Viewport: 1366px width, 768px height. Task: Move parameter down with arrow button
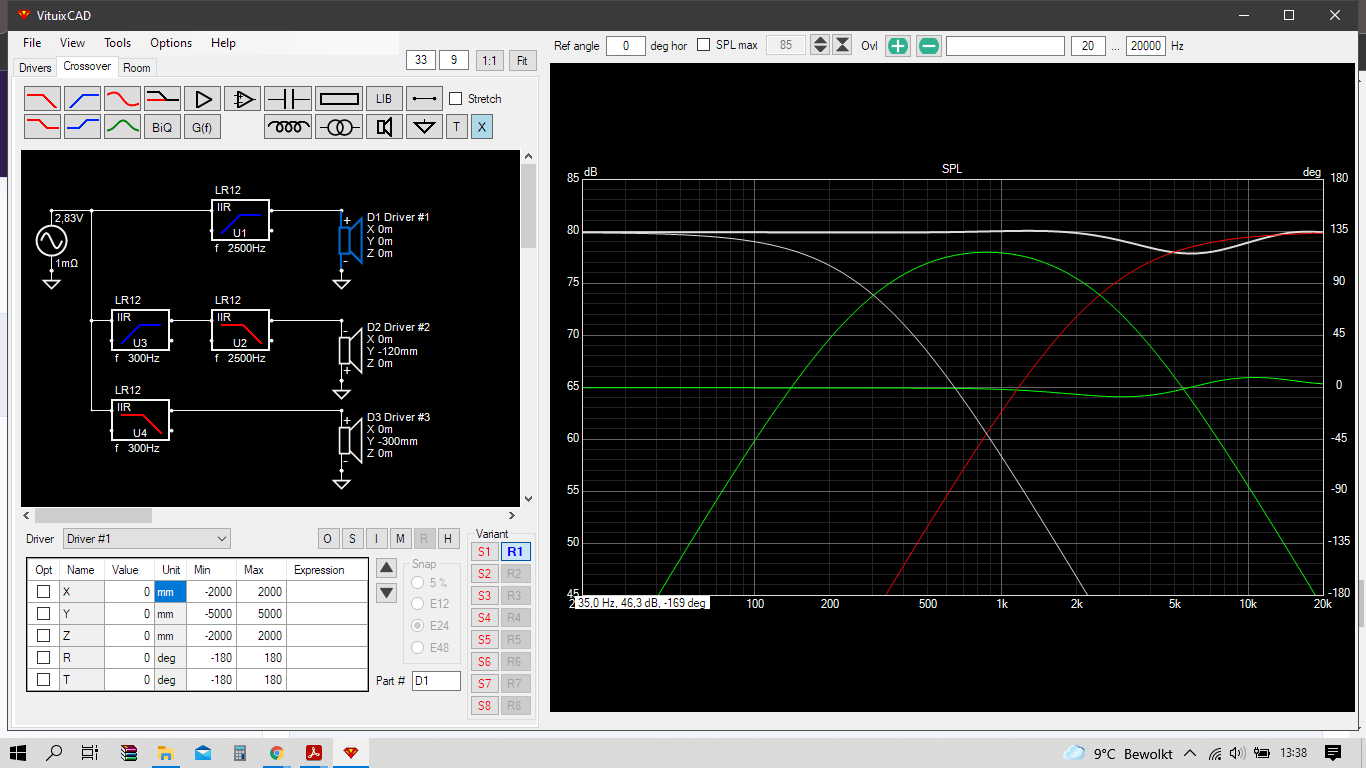tap(386, 592)
